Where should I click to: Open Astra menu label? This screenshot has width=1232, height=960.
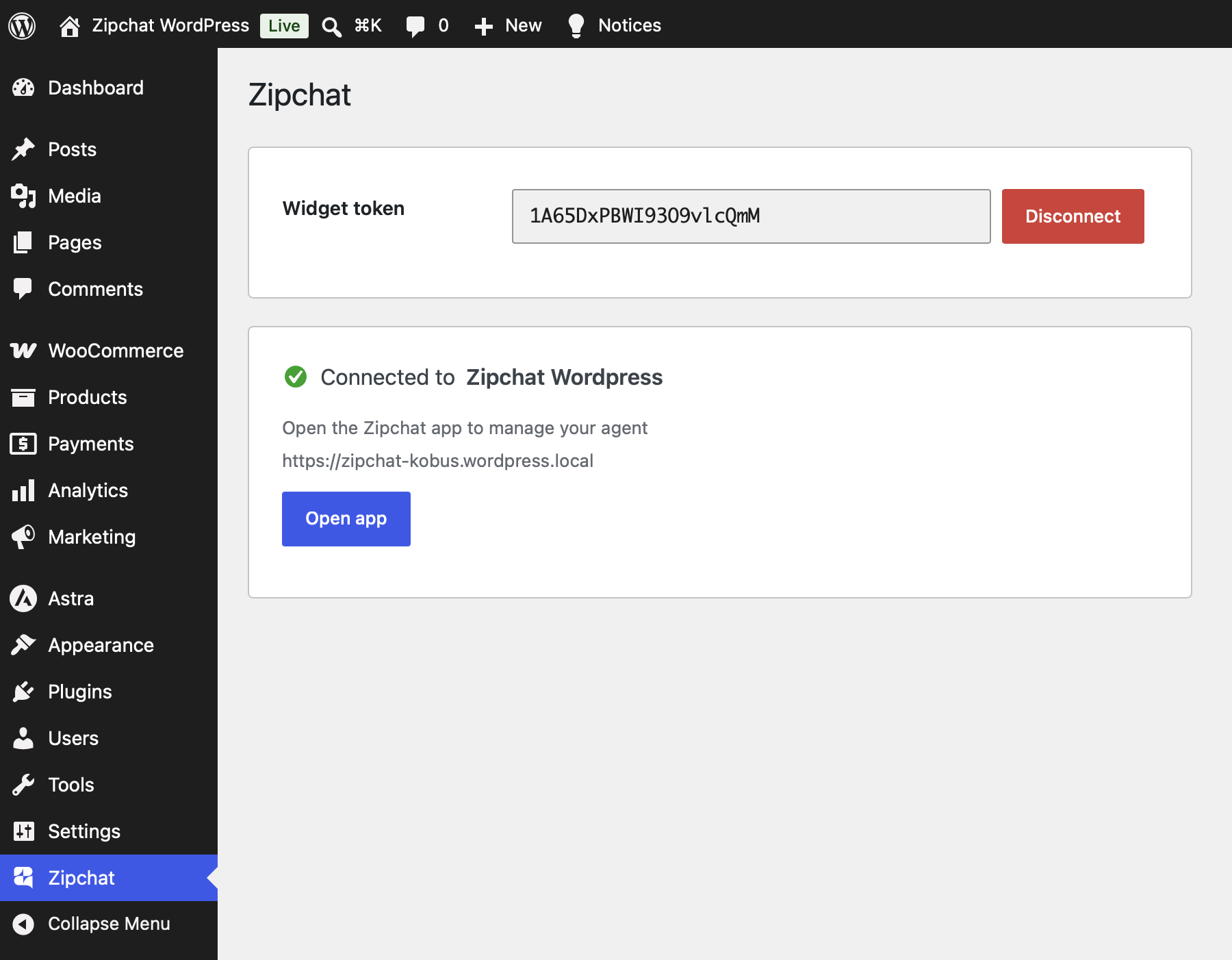[71, 598]
